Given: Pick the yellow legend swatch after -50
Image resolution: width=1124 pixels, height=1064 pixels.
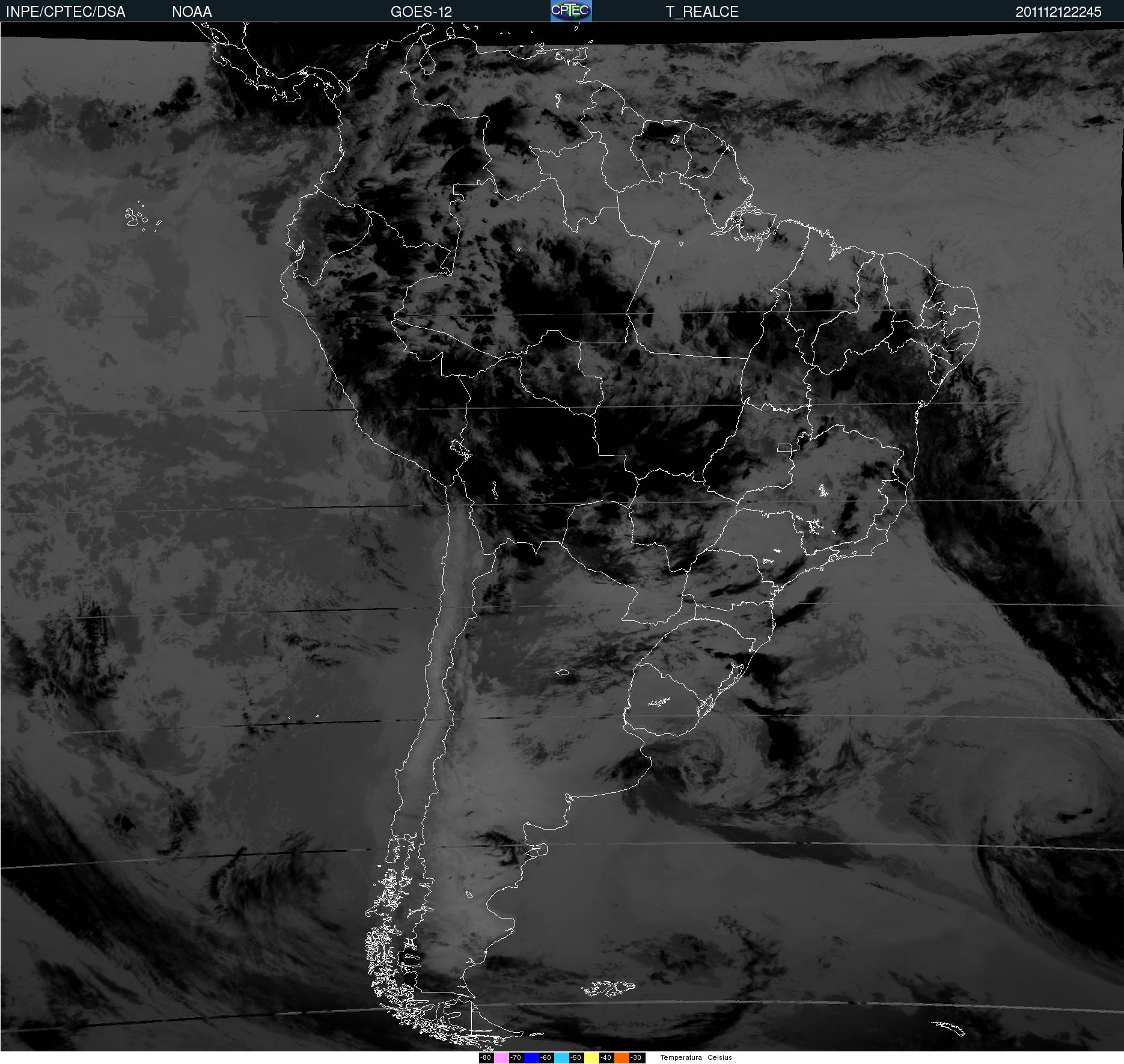Looking at the screenshot, I should click(591, 1058).
